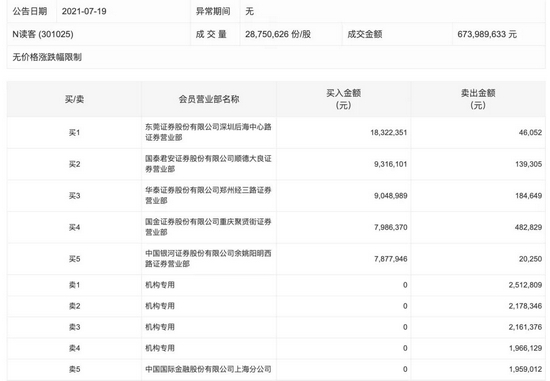The image size is (550, 381).
Task: Select buy amount 9,048,989
Action: point(390,196)
